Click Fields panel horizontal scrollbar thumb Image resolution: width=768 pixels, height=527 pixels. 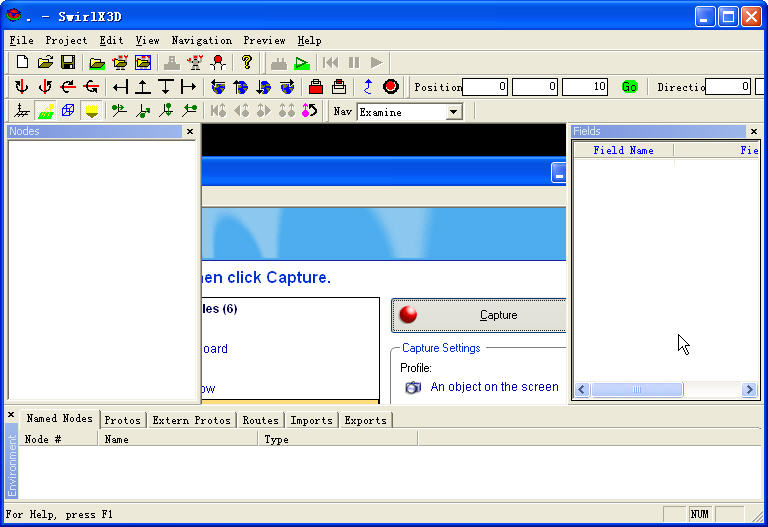point(637,389)
